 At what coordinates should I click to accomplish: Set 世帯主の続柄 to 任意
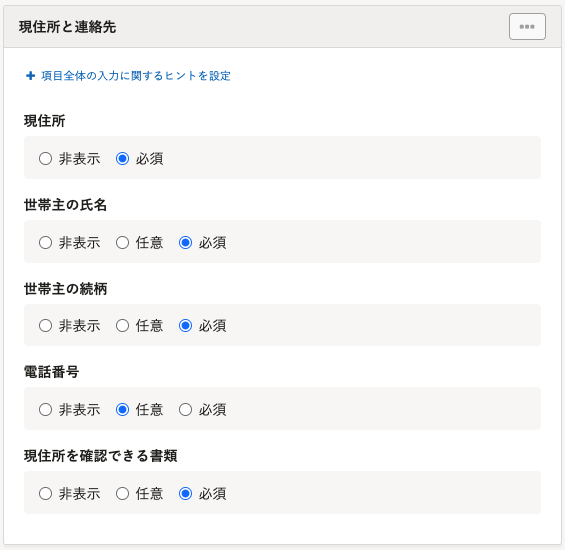tap(123, 326)
